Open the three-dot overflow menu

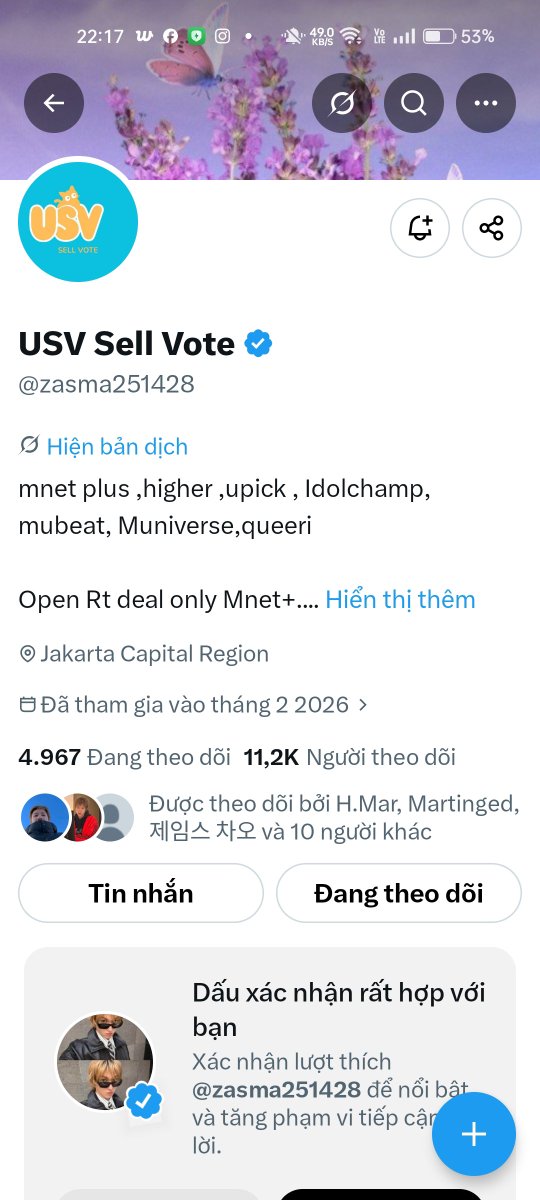[x=486, y=103]
